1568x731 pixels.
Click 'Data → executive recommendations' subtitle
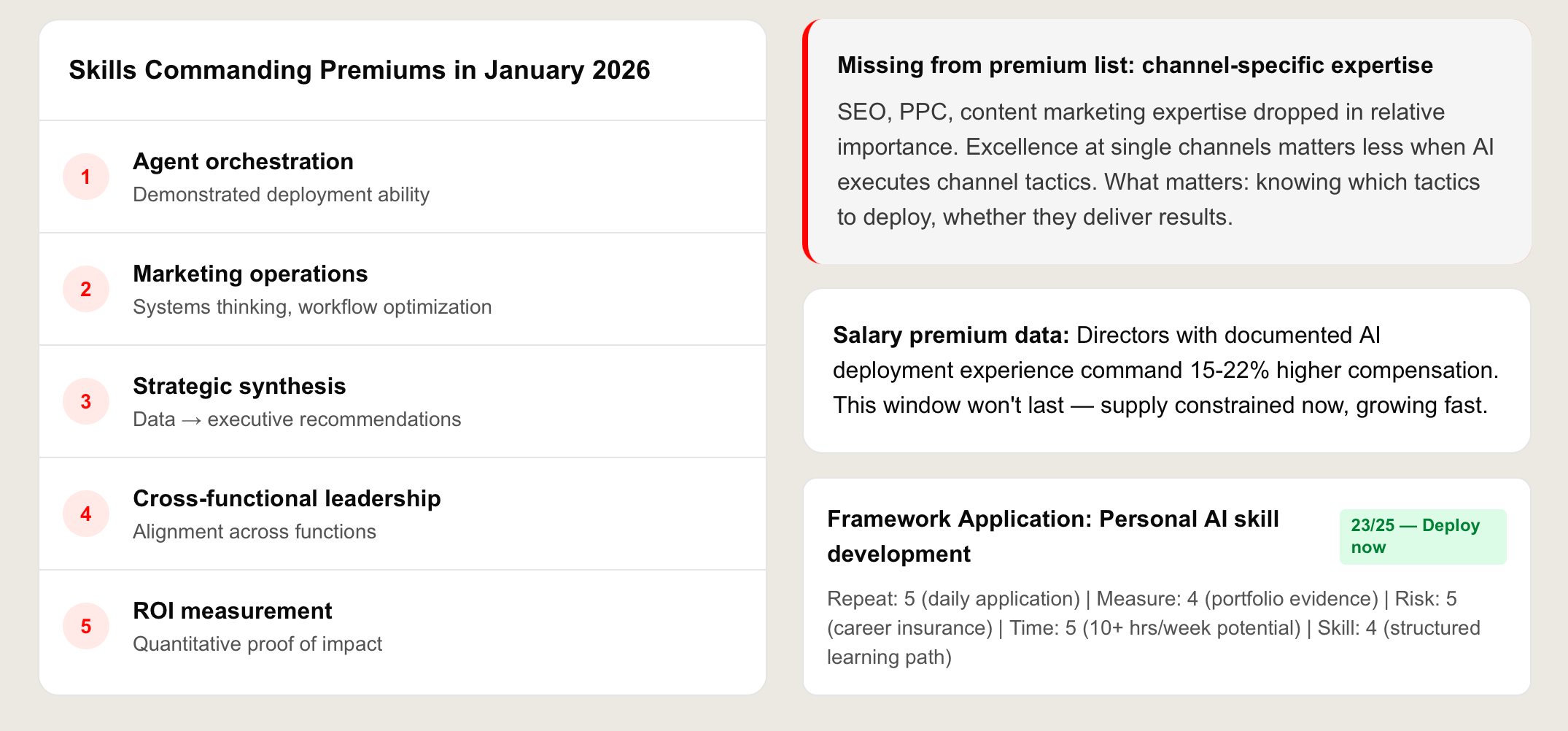coord(297,419)
